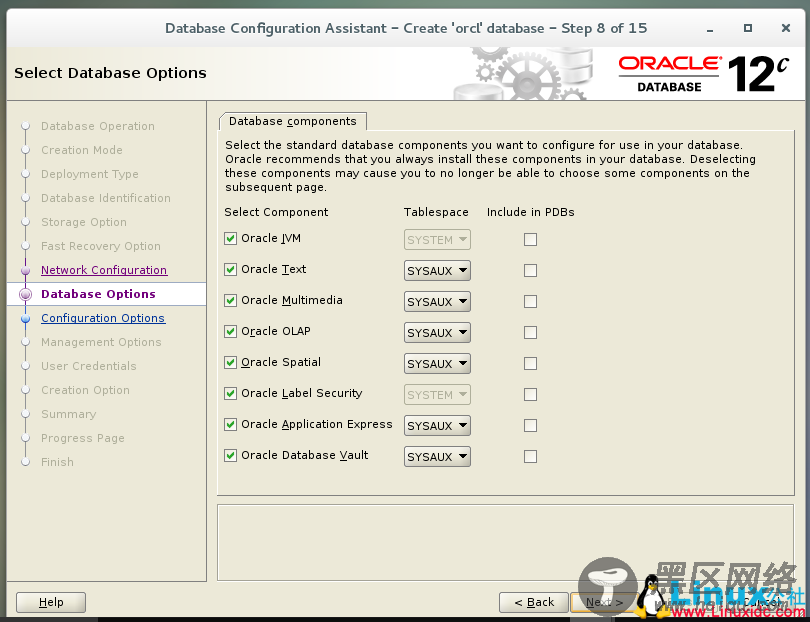Open the Oracle Multimedia tablespace dropdown
Image resolution: width=810 pixels, height=622 pixels.
click(x=437, y=302)
